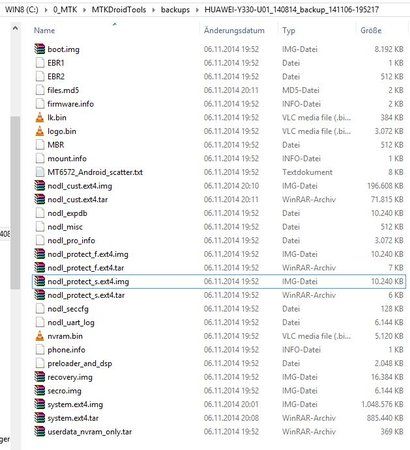Click the blank file icon for MBR
This screenshot has width=410, height=450.
[39, 145]
